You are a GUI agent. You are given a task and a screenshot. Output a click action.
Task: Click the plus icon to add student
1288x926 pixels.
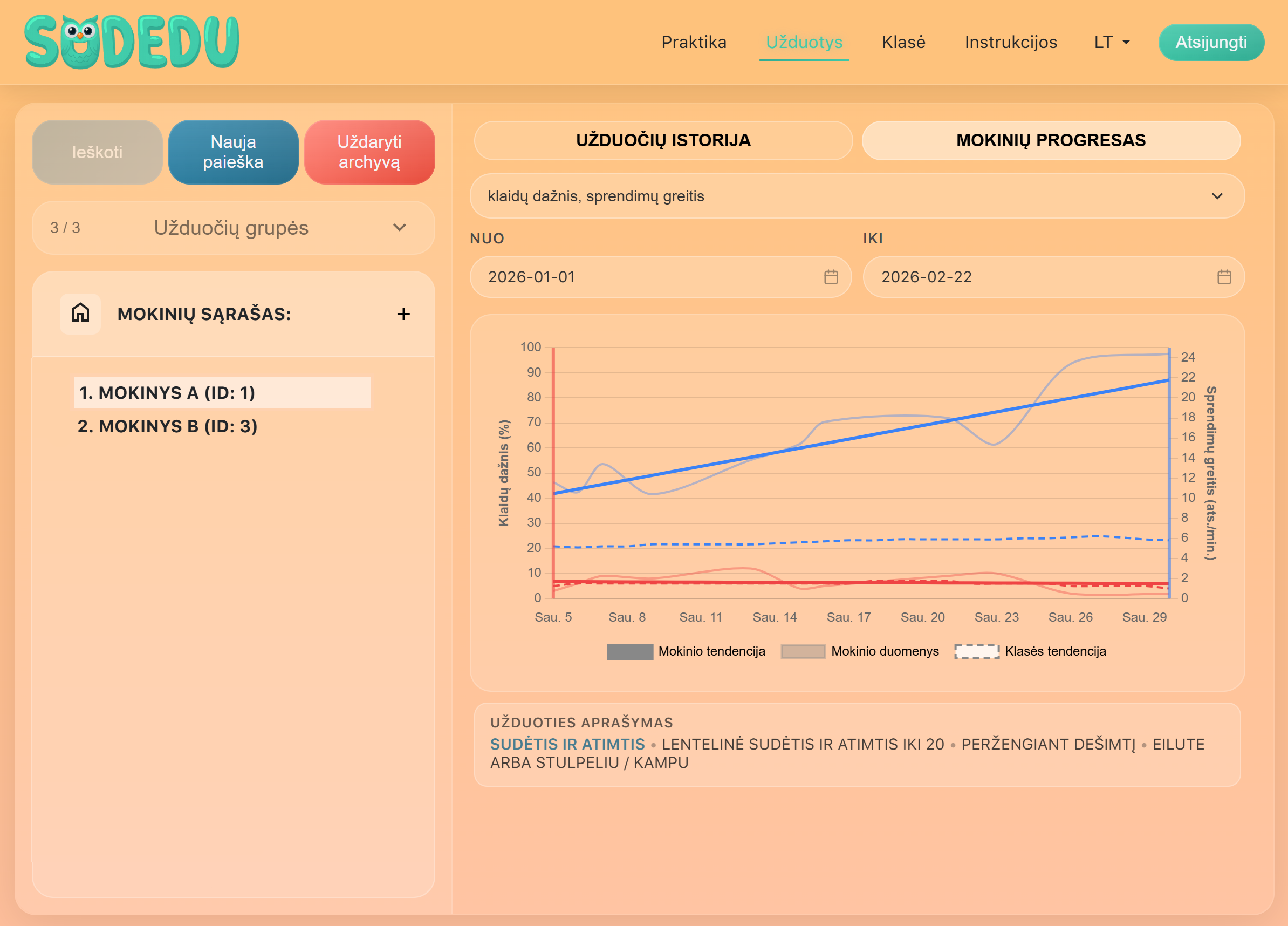click(x=403, y=314)
